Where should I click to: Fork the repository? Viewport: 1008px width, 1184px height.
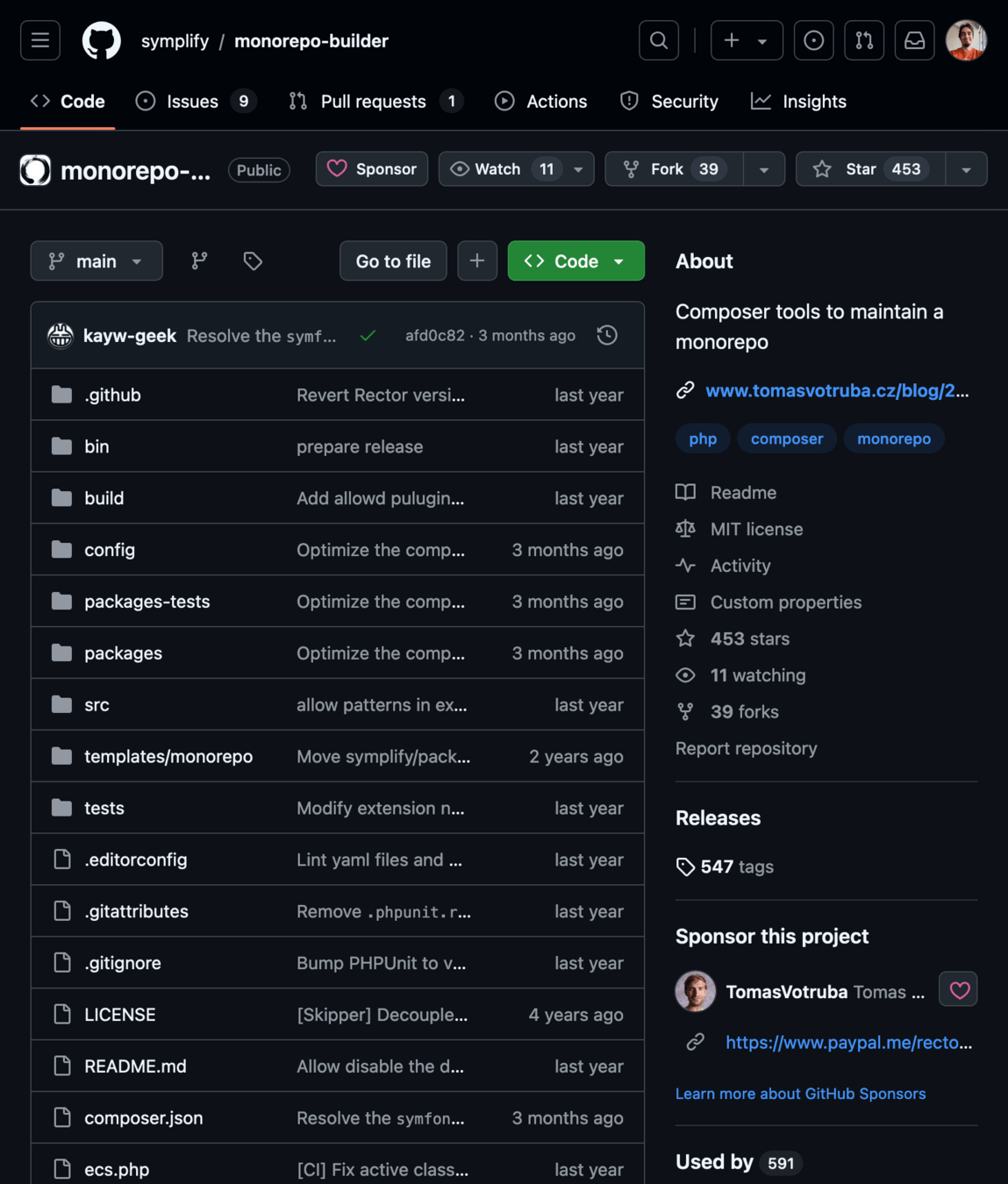point(674,169)
